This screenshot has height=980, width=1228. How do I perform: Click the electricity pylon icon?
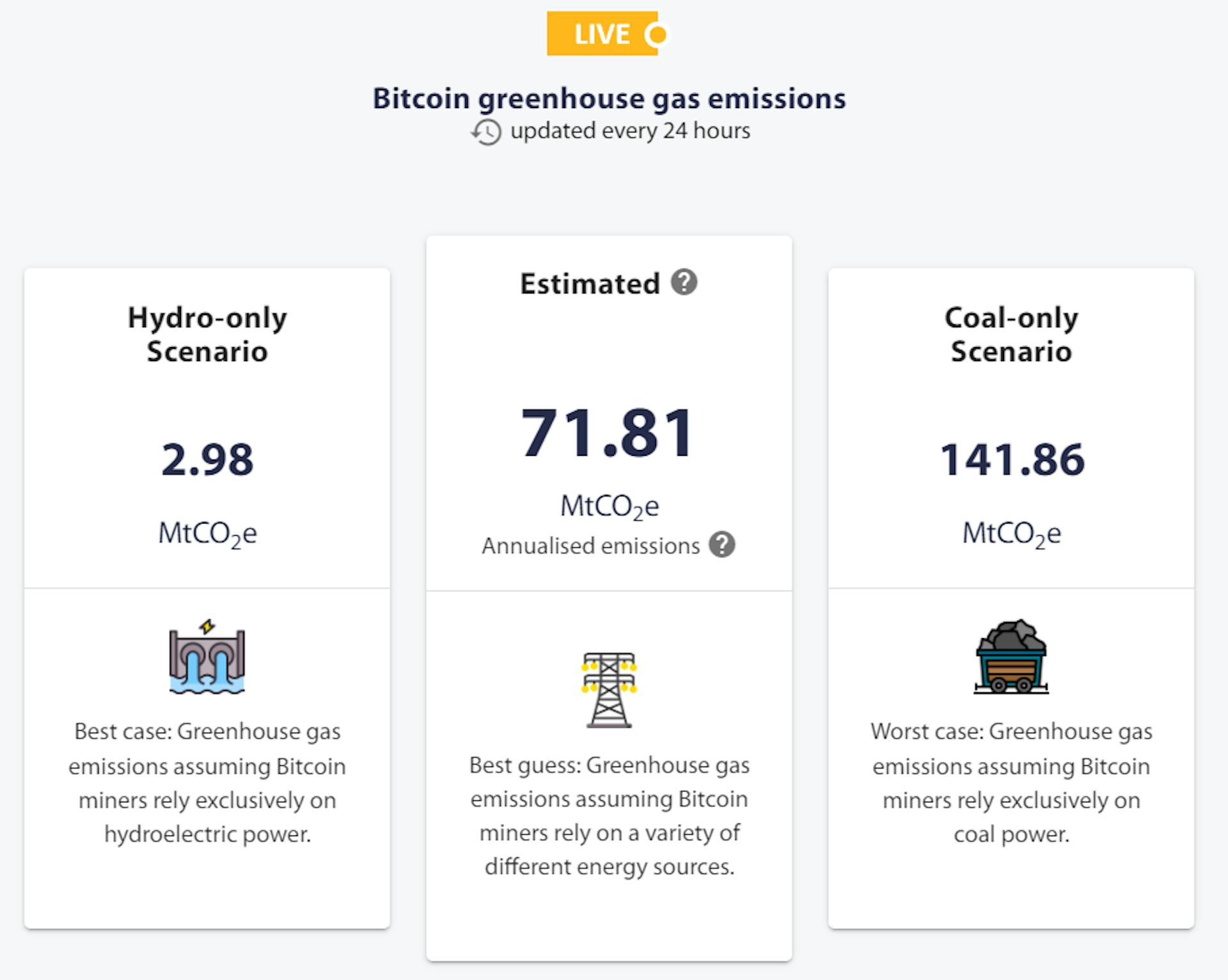[x=609, y=690]
